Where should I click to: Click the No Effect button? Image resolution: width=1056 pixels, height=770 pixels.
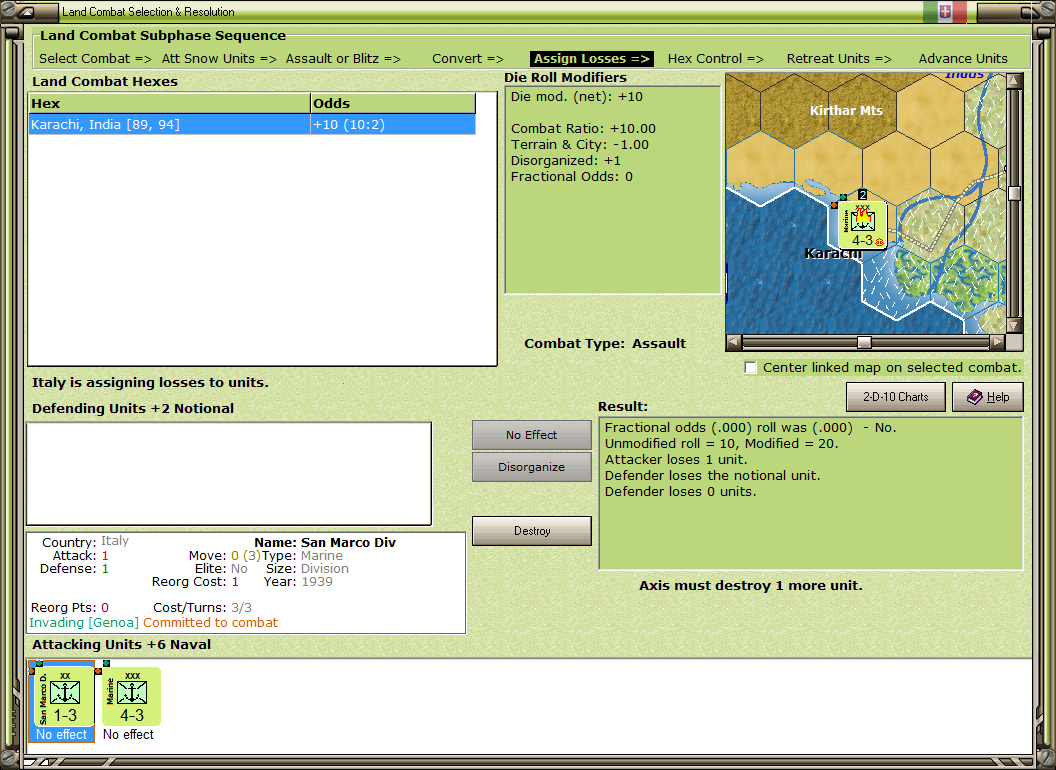[x=531, y=435]
